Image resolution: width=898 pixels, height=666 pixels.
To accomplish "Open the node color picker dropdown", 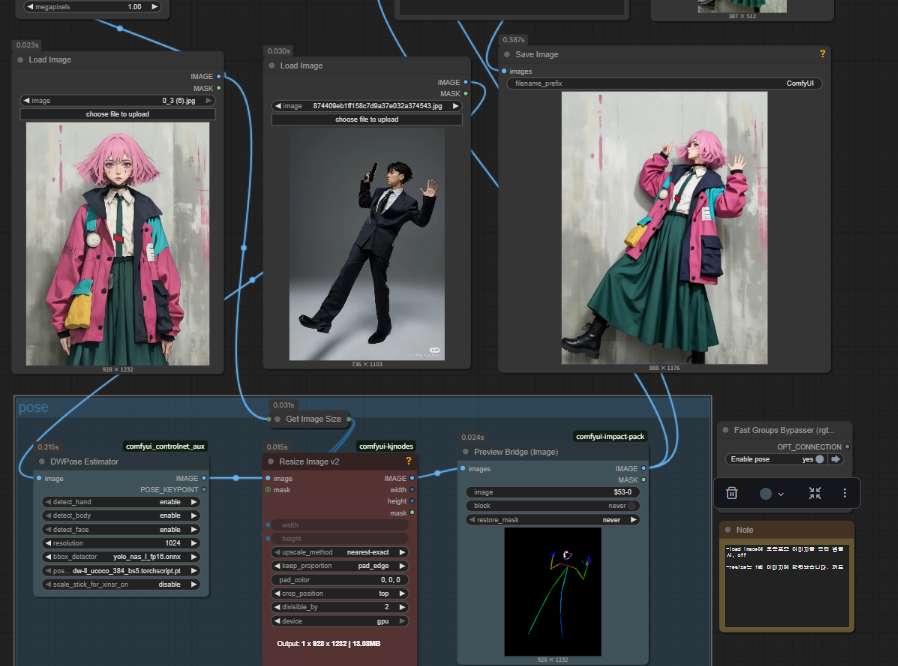I will (x=771, y=493).
